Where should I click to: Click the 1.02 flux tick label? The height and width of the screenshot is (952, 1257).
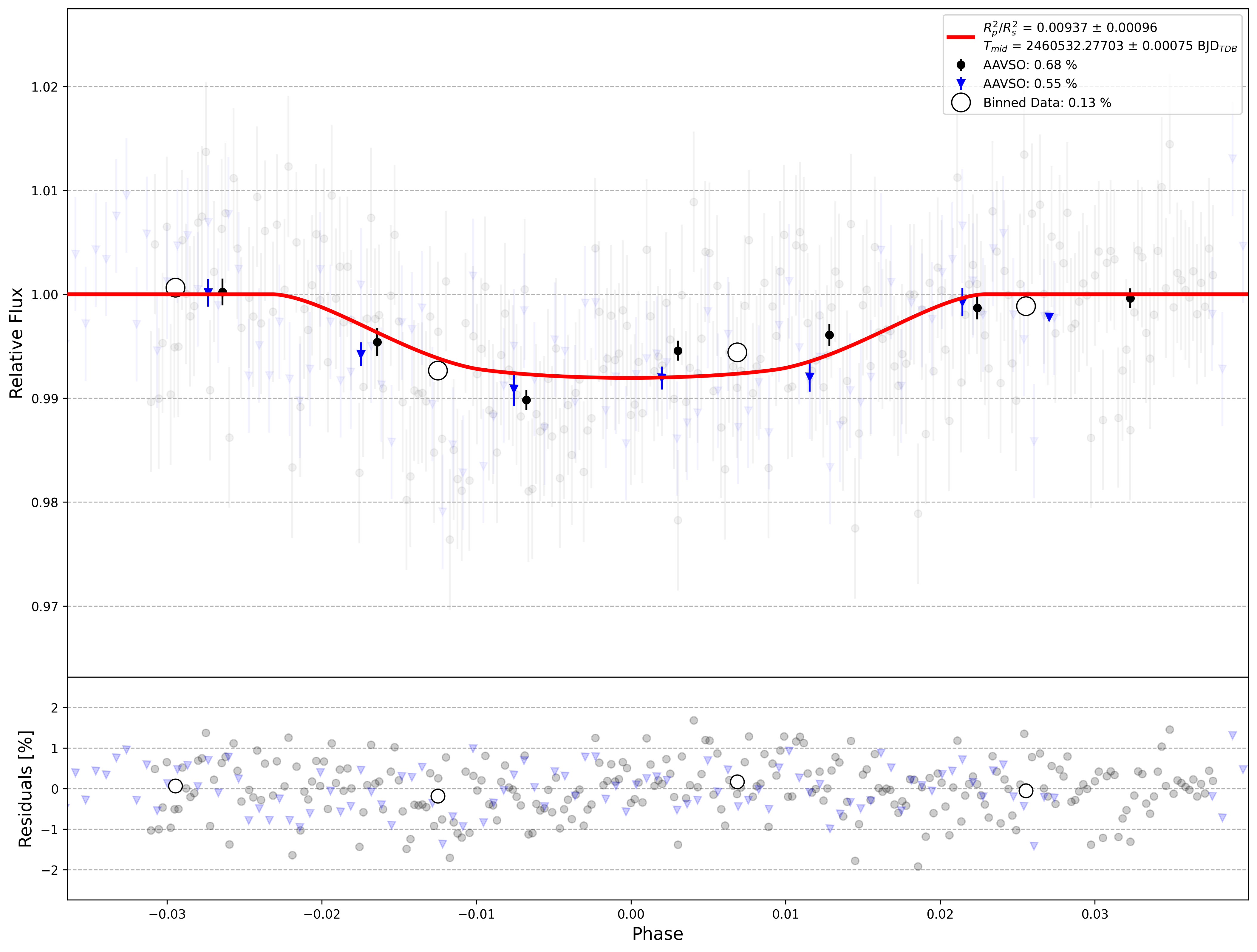[x=44, y=87]
